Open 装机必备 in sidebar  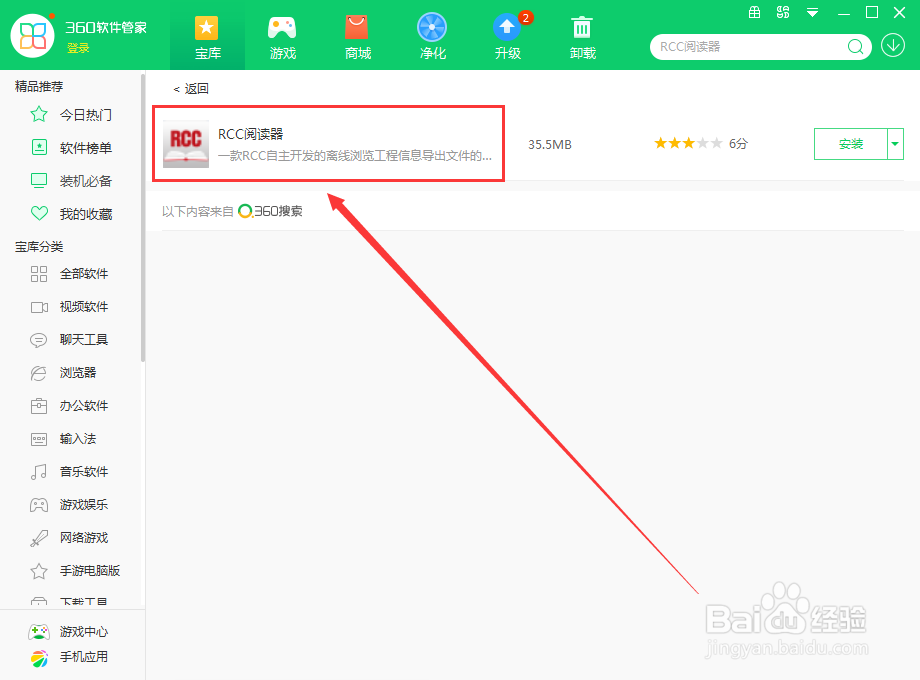tap(86, 181)
